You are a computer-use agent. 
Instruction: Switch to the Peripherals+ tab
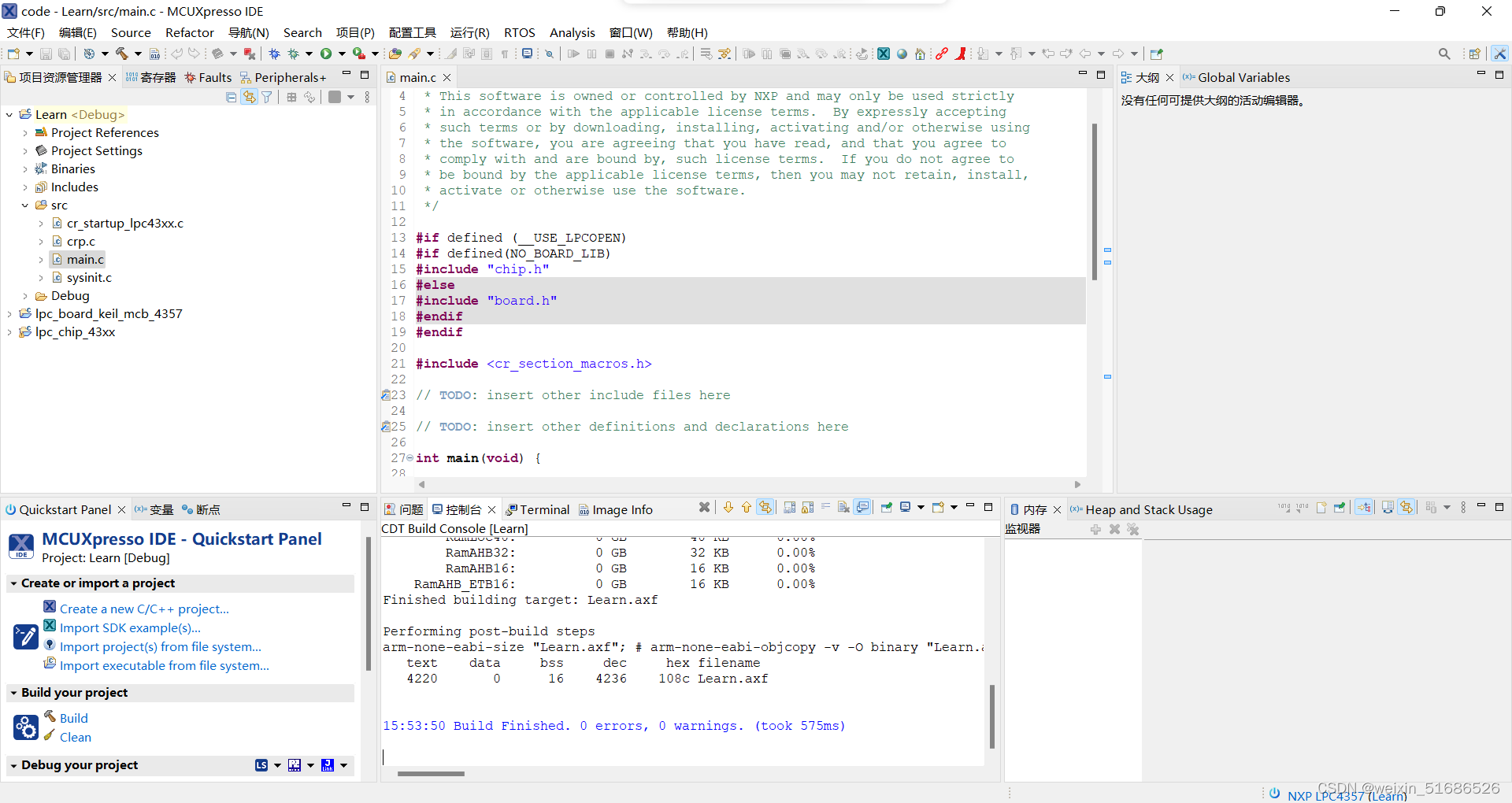(283, 77)
